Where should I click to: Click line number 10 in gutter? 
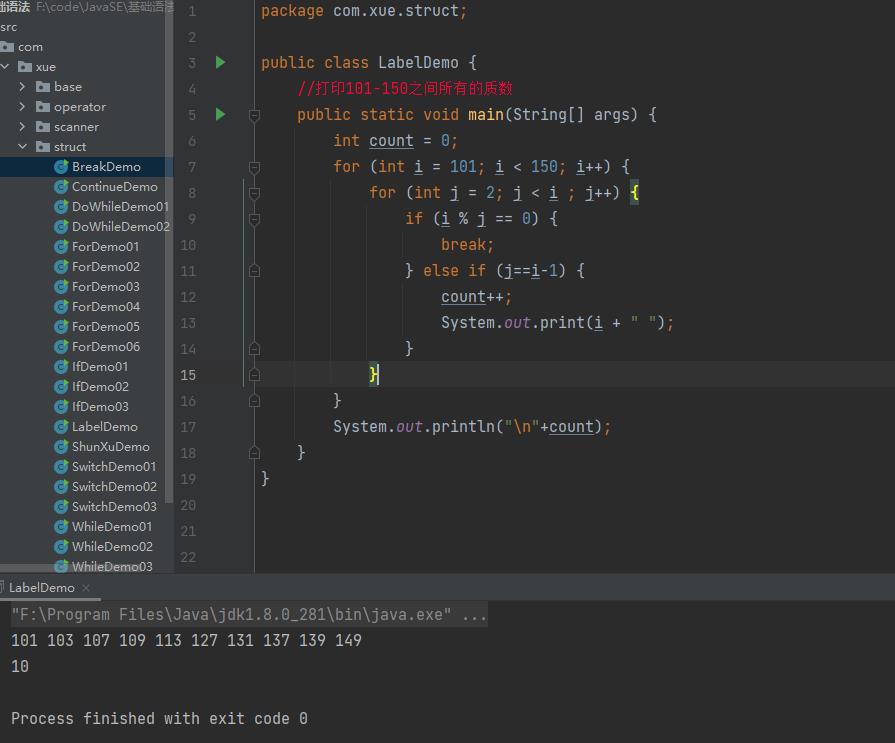(188, 245)
